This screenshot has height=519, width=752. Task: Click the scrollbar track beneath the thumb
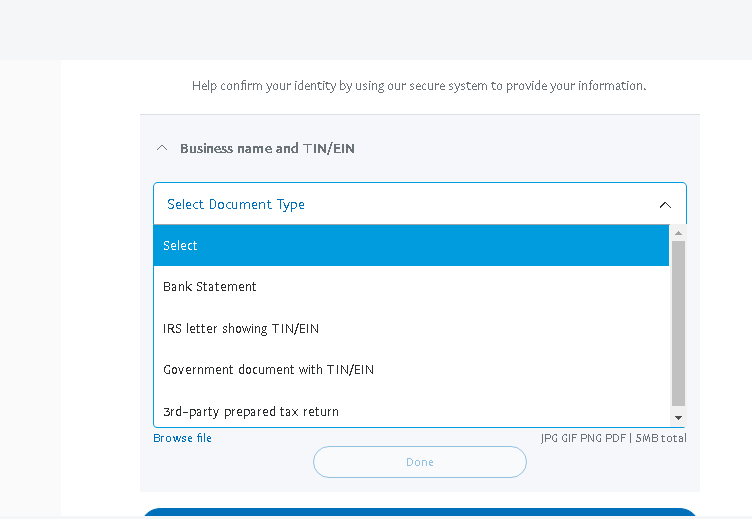(x=678, y=407)
